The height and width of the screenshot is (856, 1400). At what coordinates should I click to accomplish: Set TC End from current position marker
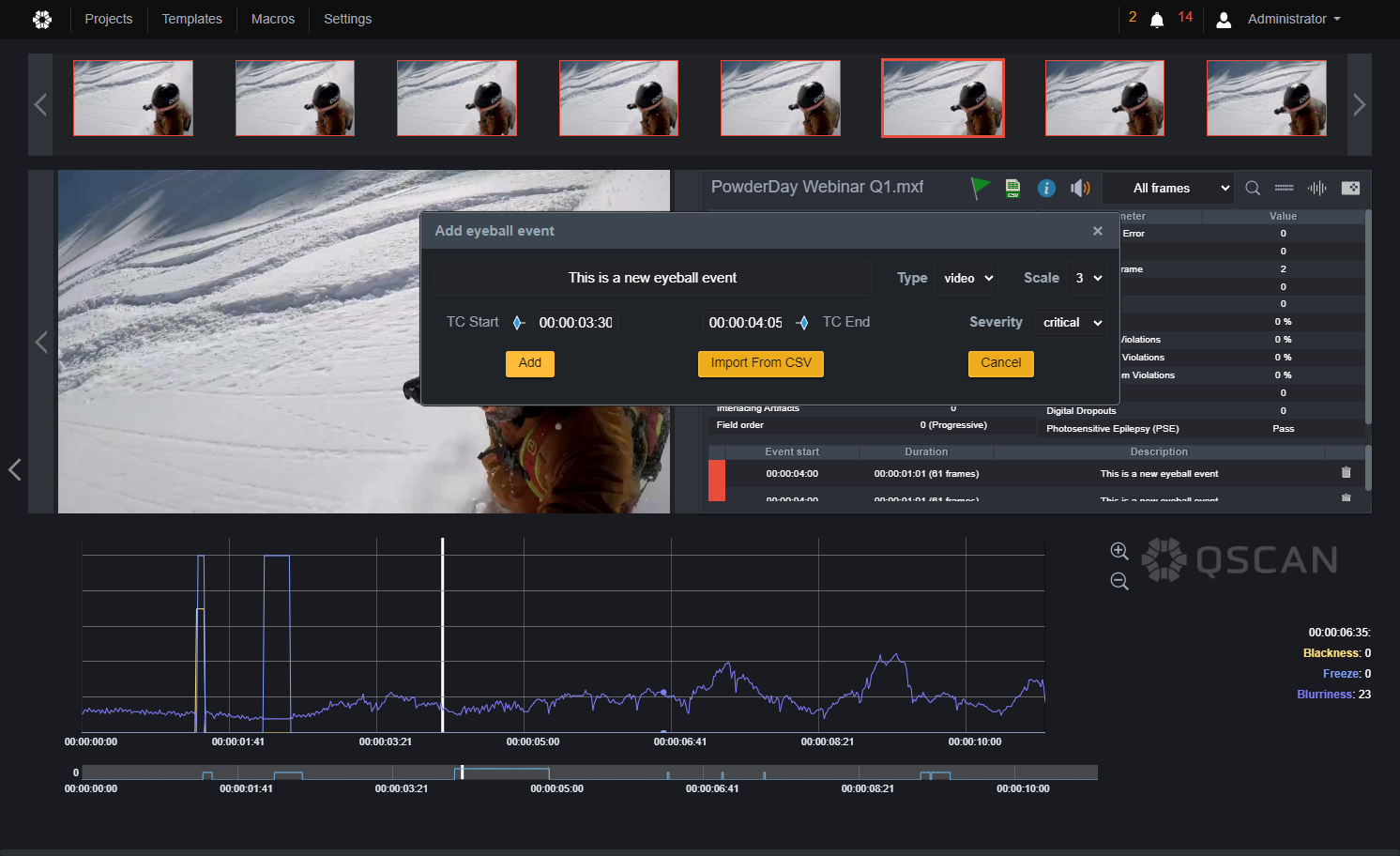802,323
